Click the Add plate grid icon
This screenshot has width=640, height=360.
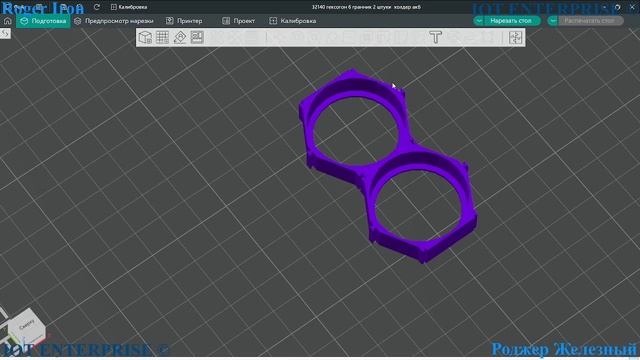162,38
